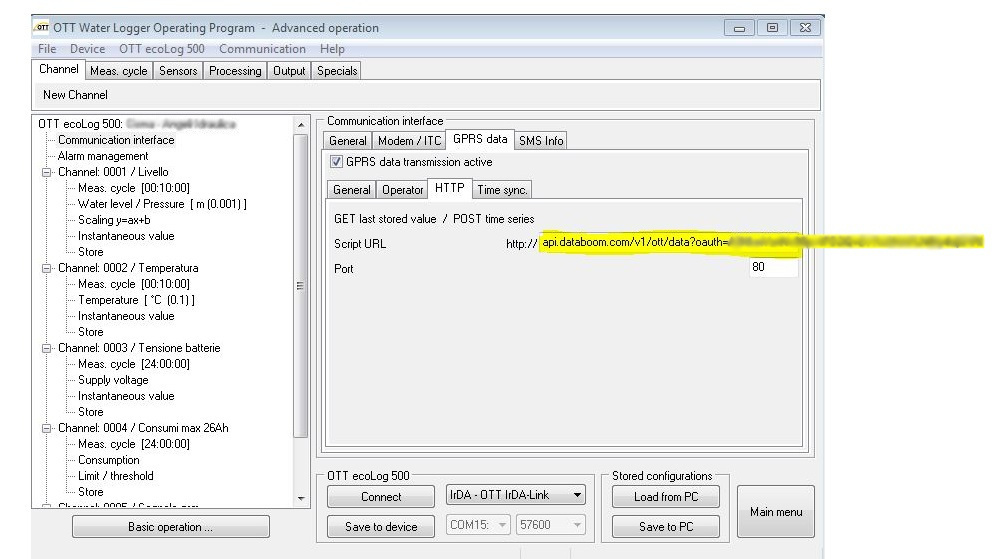
Task: Select Temperature [ °C (0.1) ] item
Action: tap(136, 300)
